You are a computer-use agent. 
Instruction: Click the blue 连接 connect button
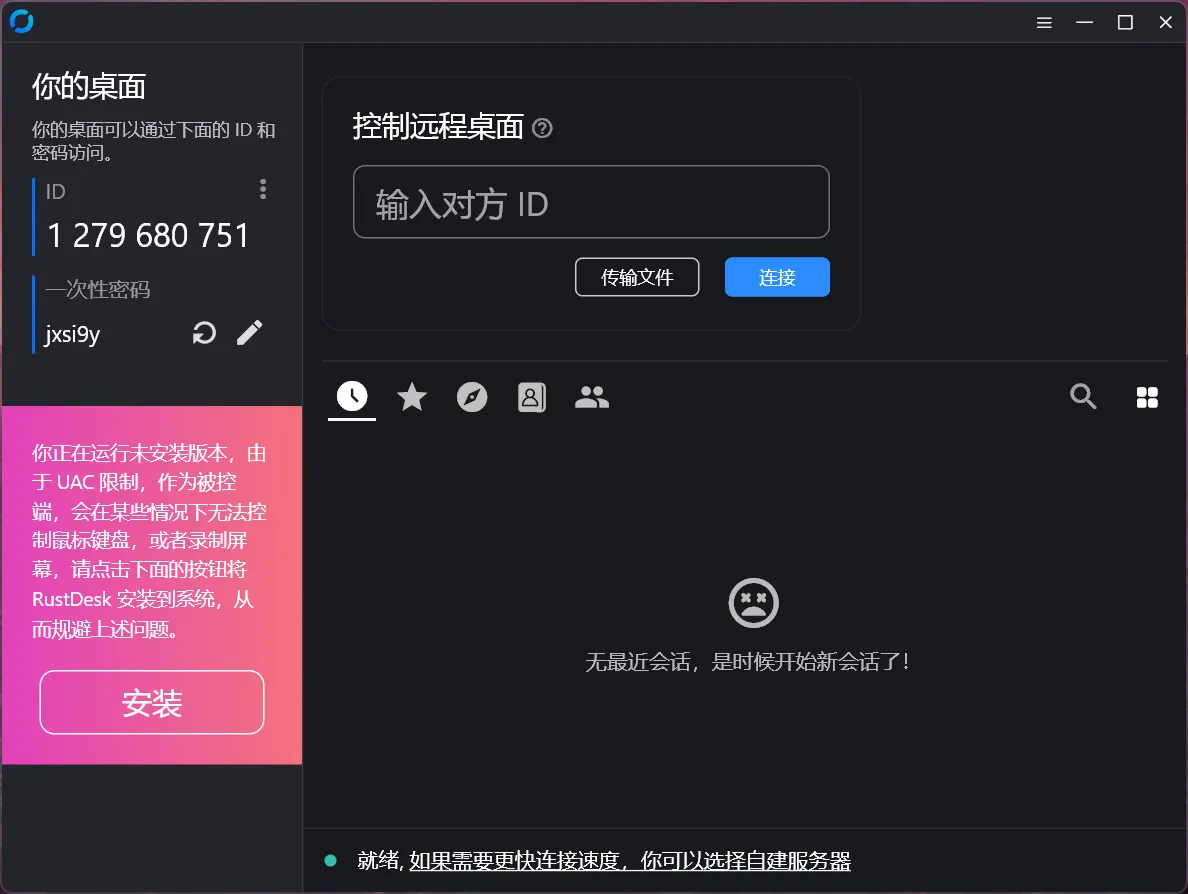tap(777, 277)
